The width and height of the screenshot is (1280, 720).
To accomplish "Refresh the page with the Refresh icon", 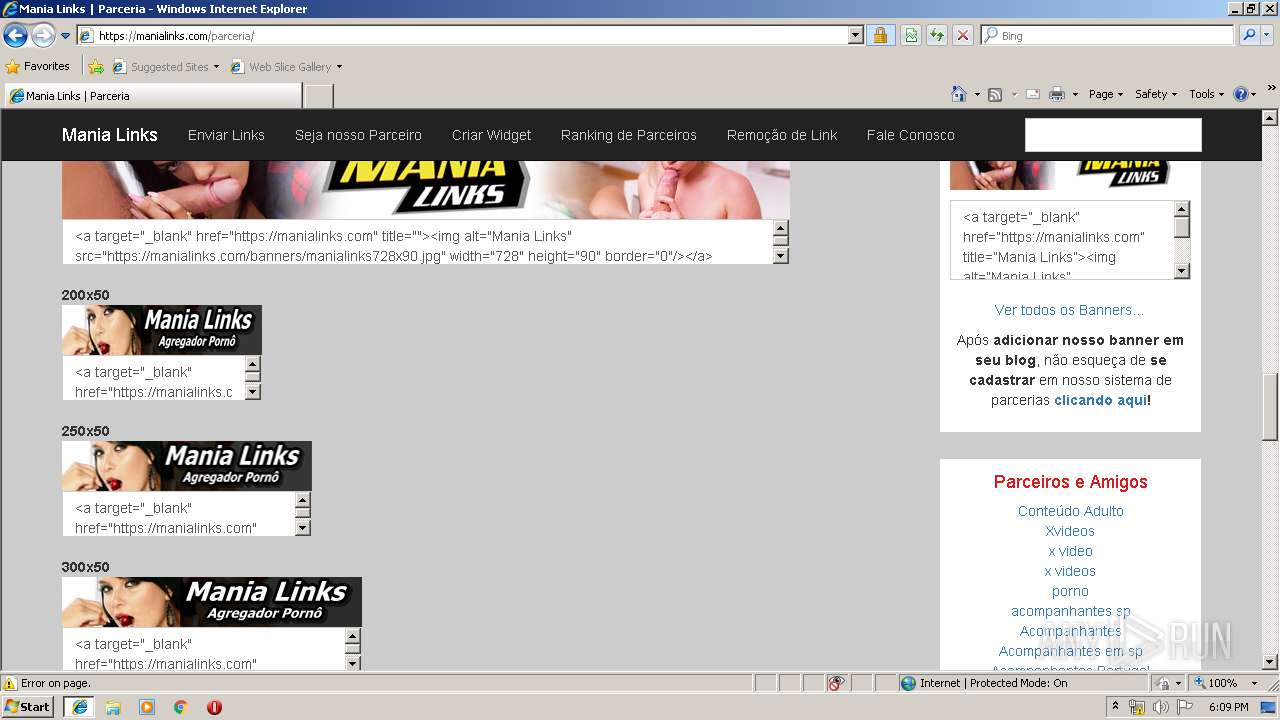I will point(937,35).
